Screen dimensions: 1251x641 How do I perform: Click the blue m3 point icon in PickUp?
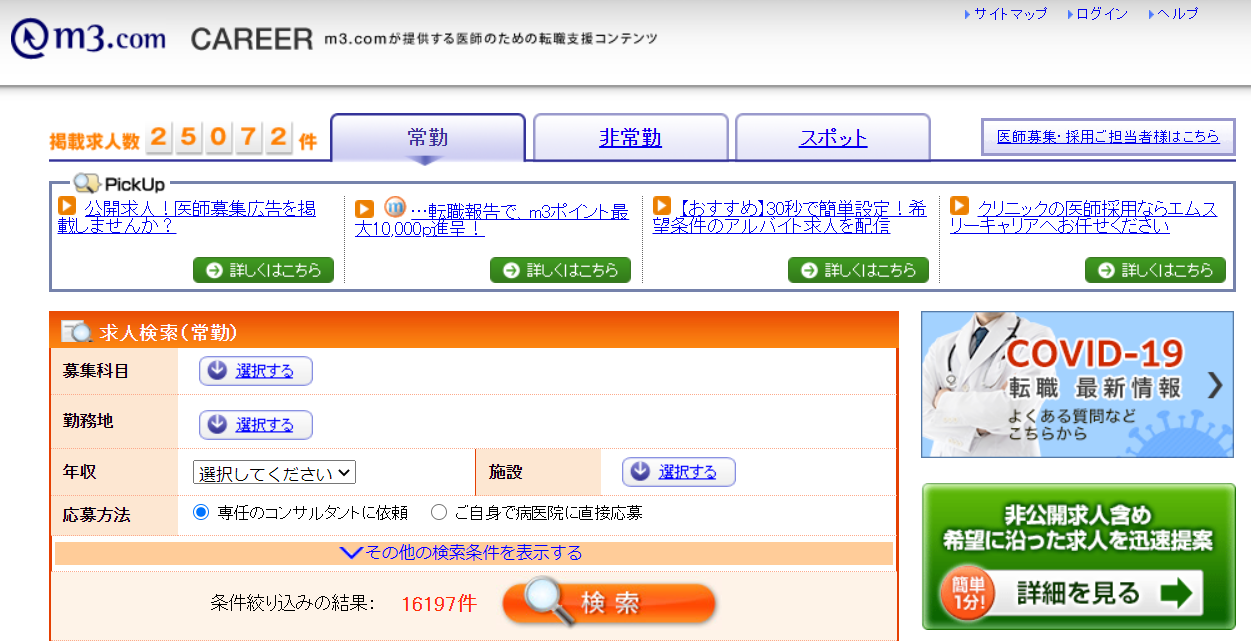pyautogui.click(x=395, y=207)
